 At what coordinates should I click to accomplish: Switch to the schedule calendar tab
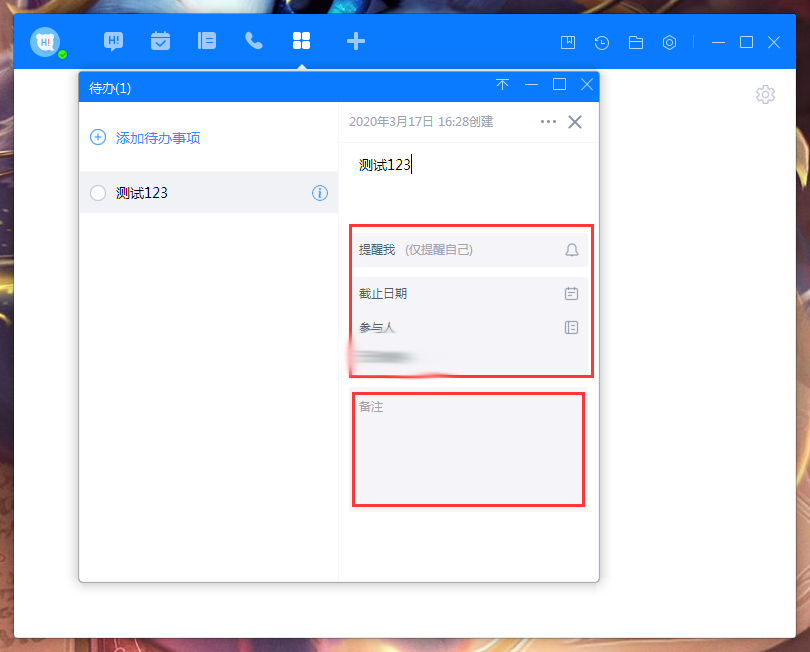click(160, 41)
